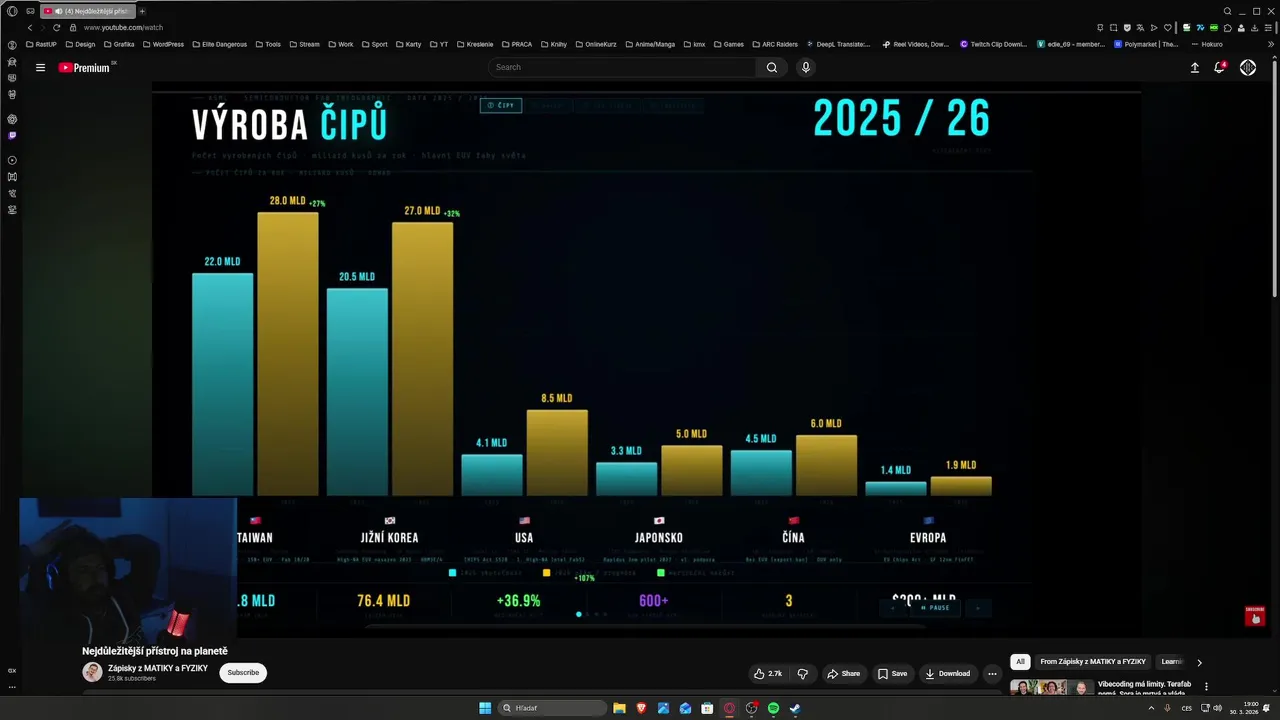Focus the YouTube Search input field
Viewport: 1280px width, 720px height.
(x=623, y=67)
